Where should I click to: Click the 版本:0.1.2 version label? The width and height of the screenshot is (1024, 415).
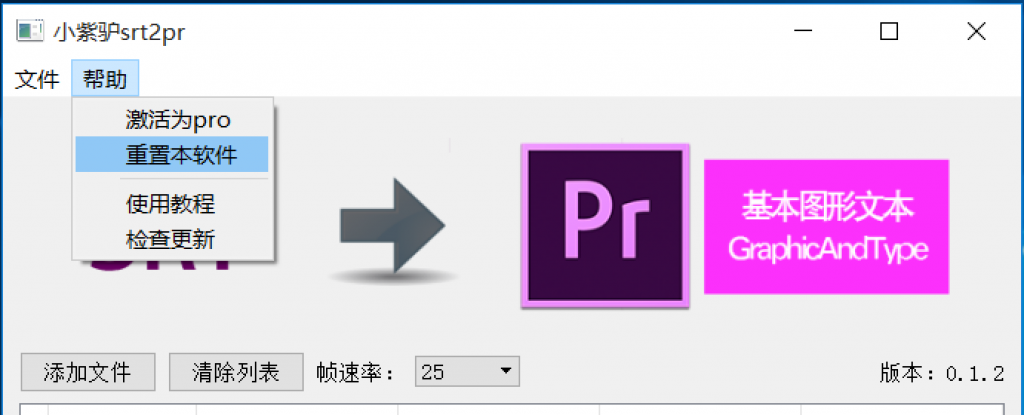[942, 373]
